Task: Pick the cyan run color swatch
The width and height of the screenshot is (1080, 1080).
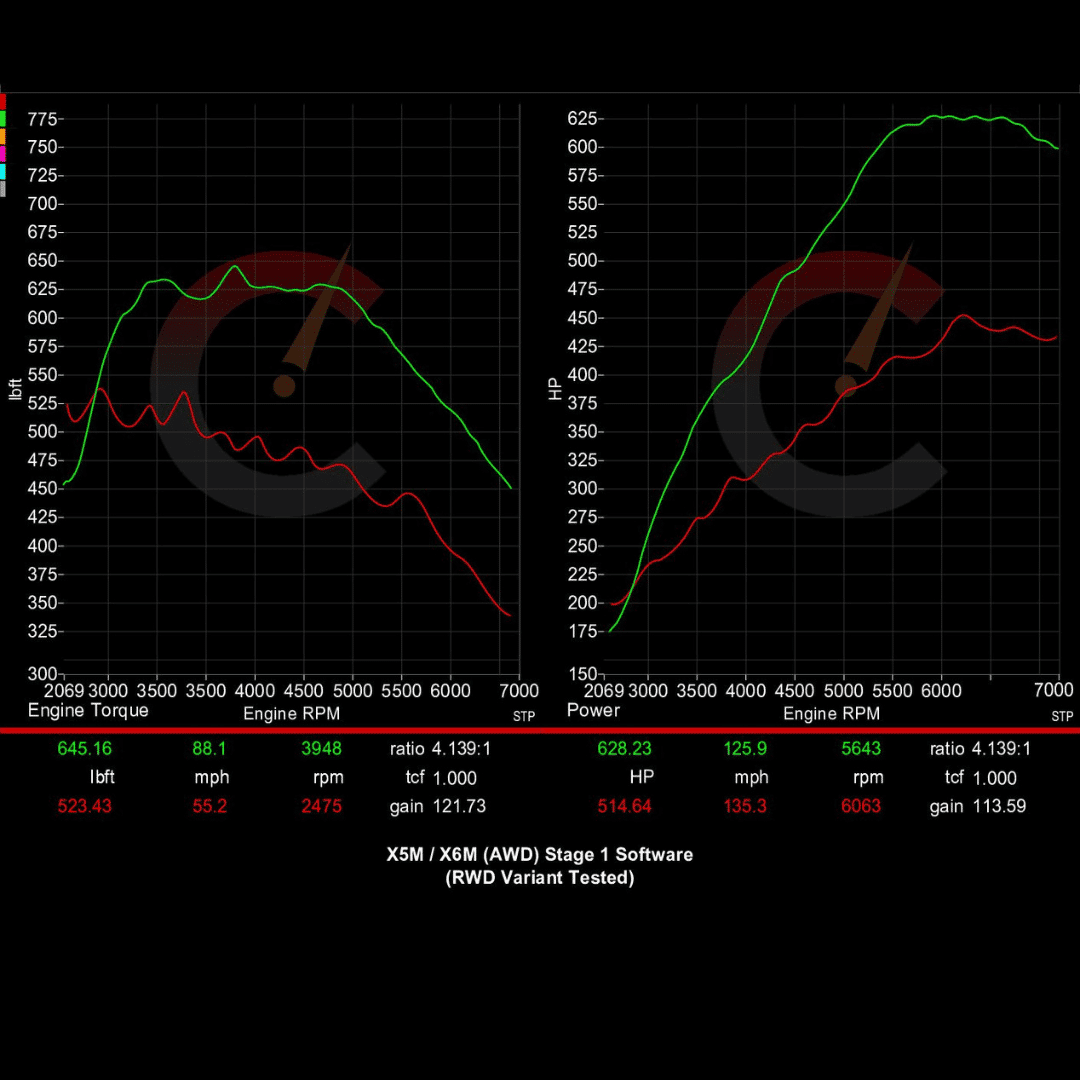Action: click(x=3, y=171)
